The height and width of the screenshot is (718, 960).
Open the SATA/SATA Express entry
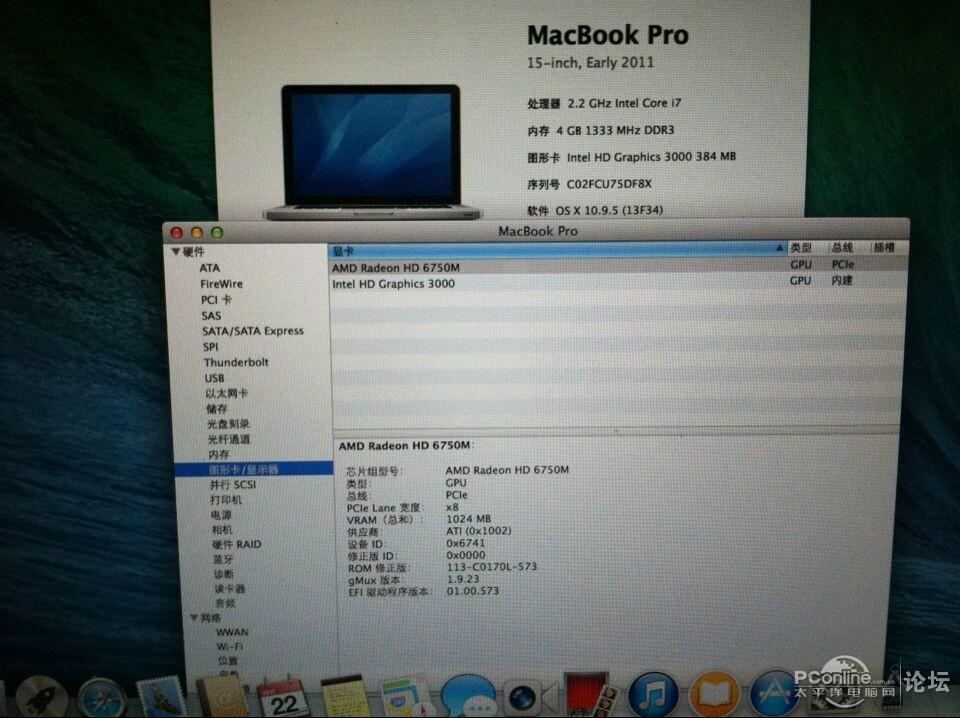tap(253, 331)
